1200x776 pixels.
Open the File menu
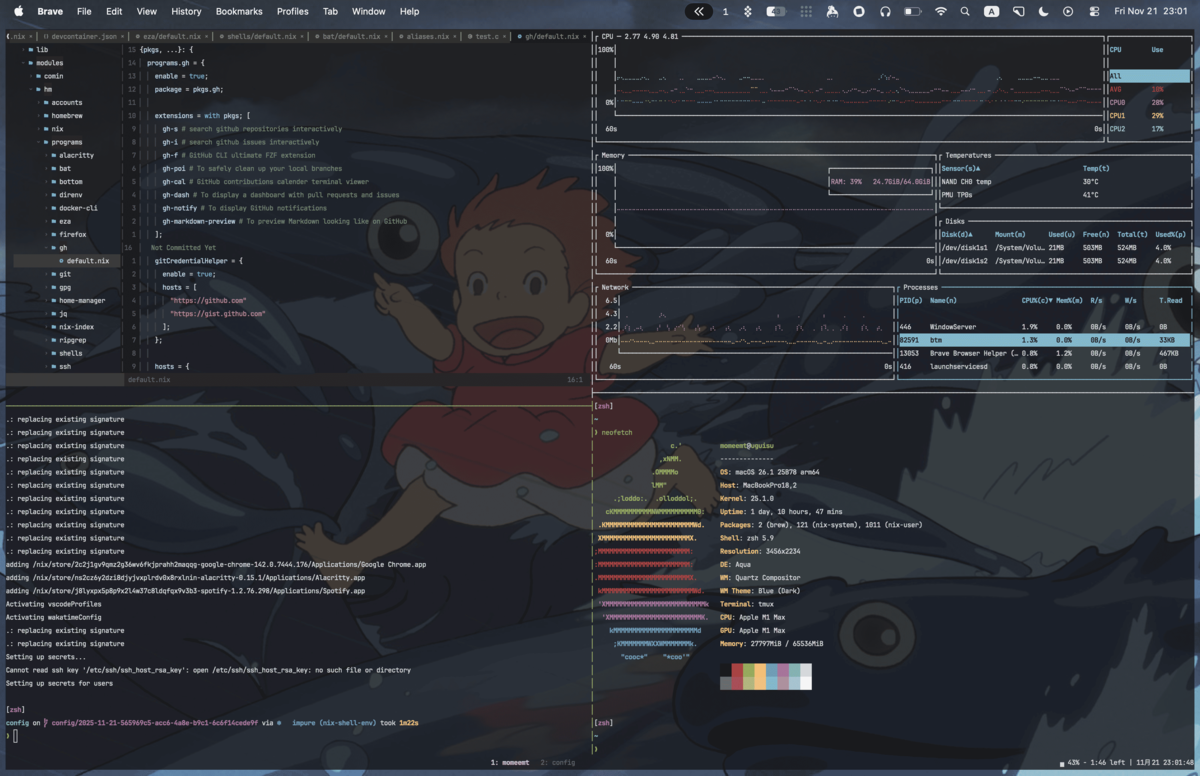pyautogui.click(x=84, y=11)
